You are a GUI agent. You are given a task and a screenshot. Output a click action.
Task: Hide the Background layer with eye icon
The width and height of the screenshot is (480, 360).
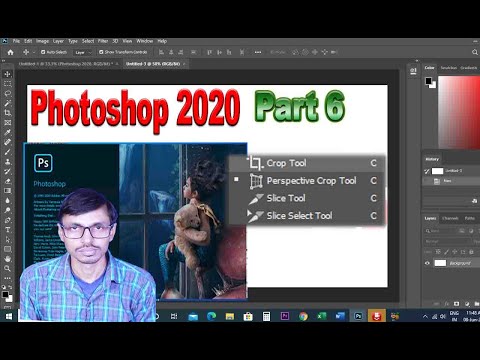[427, 263]
